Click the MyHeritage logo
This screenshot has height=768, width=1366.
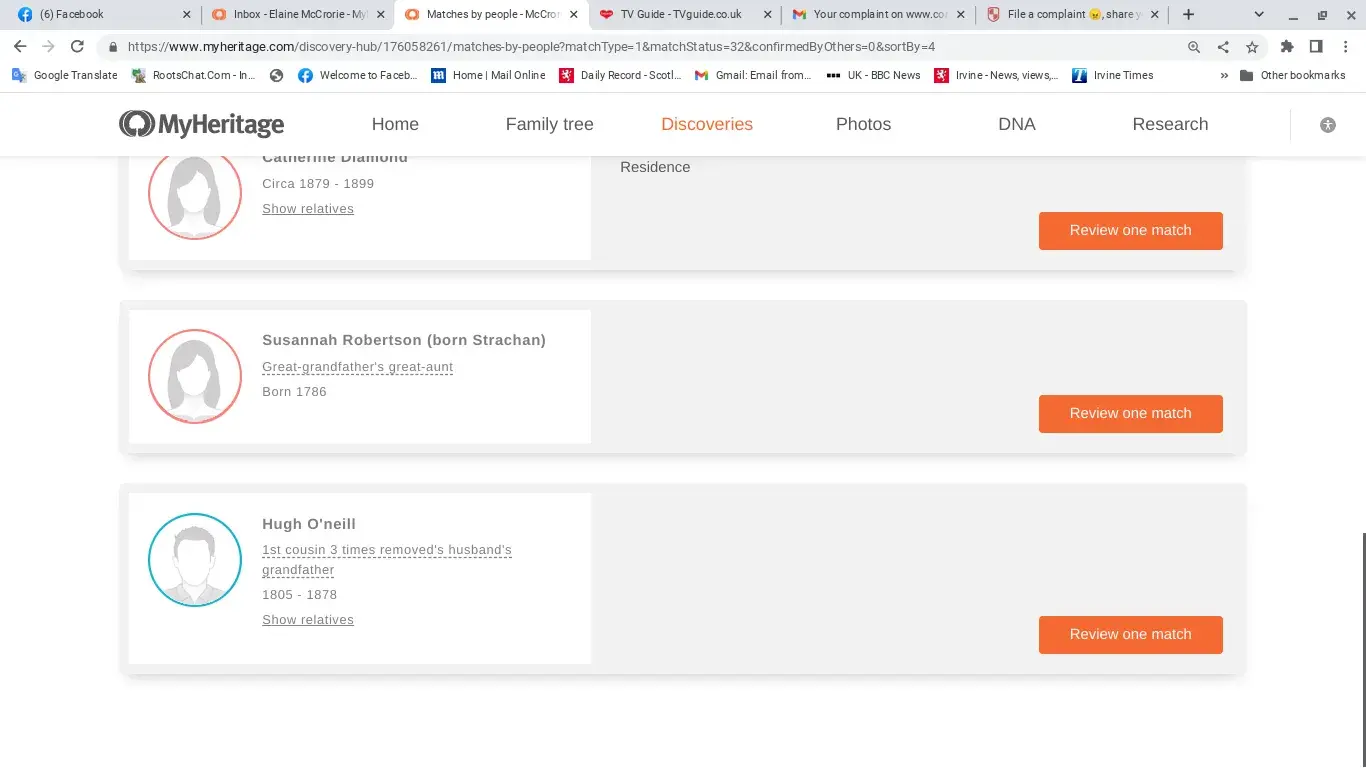point(201,124)
